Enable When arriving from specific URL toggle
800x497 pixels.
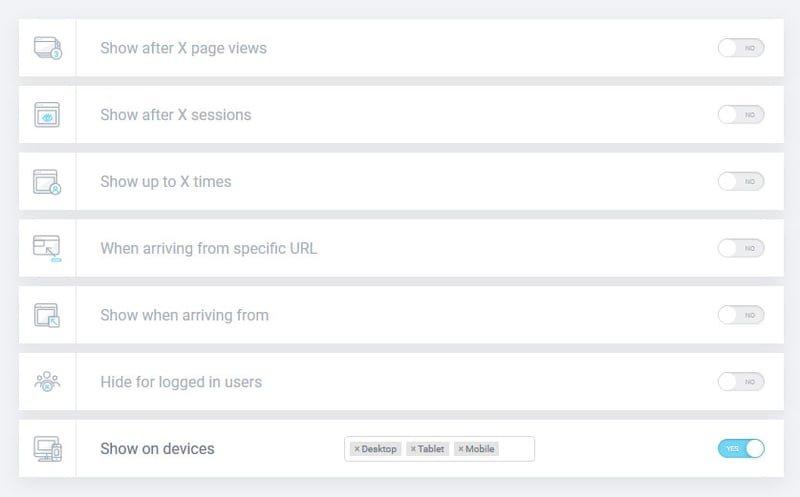coord(741,248)
